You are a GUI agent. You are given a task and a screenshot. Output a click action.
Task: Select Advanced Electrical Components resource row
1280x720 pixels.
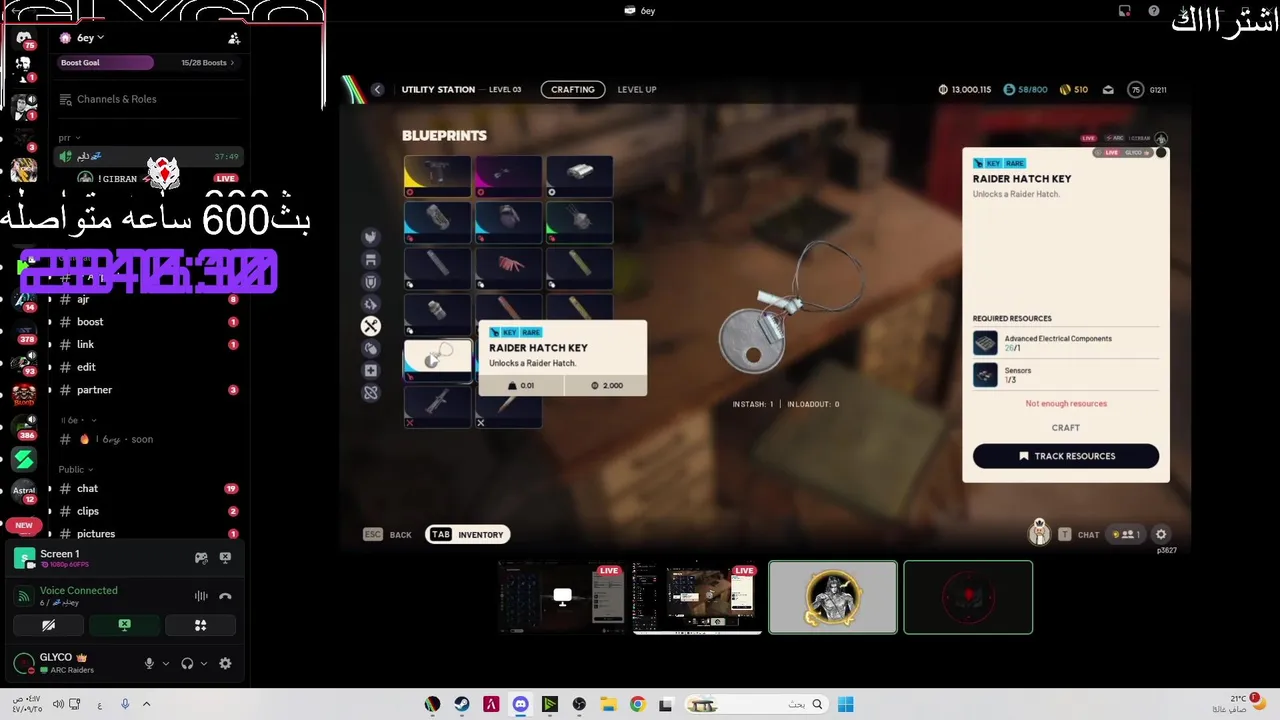pos(1066,343)
